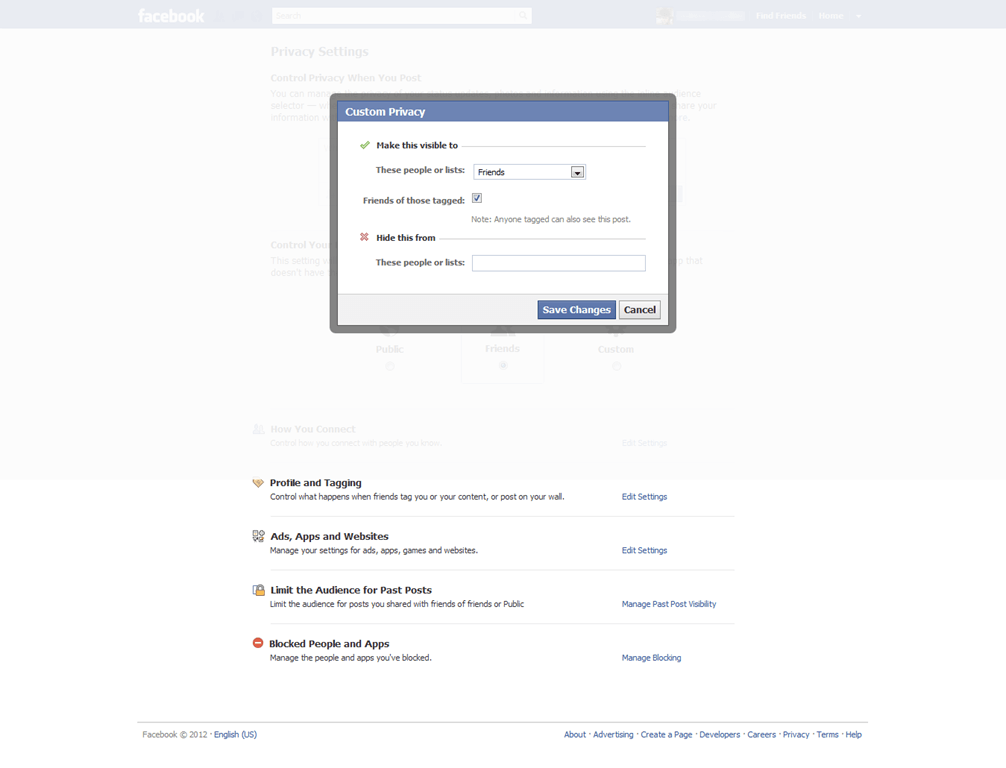
Task: Click the Careers footer link
Action: pos(762,735)
